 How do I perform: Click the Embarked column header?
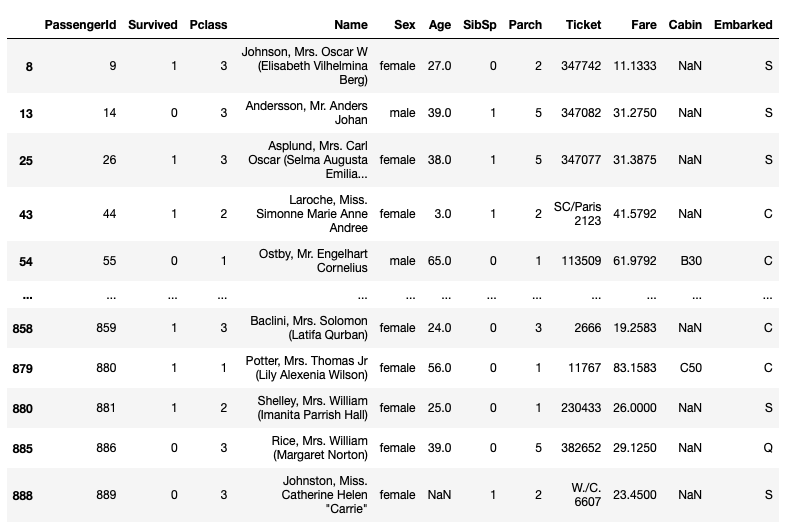(743, 25)
